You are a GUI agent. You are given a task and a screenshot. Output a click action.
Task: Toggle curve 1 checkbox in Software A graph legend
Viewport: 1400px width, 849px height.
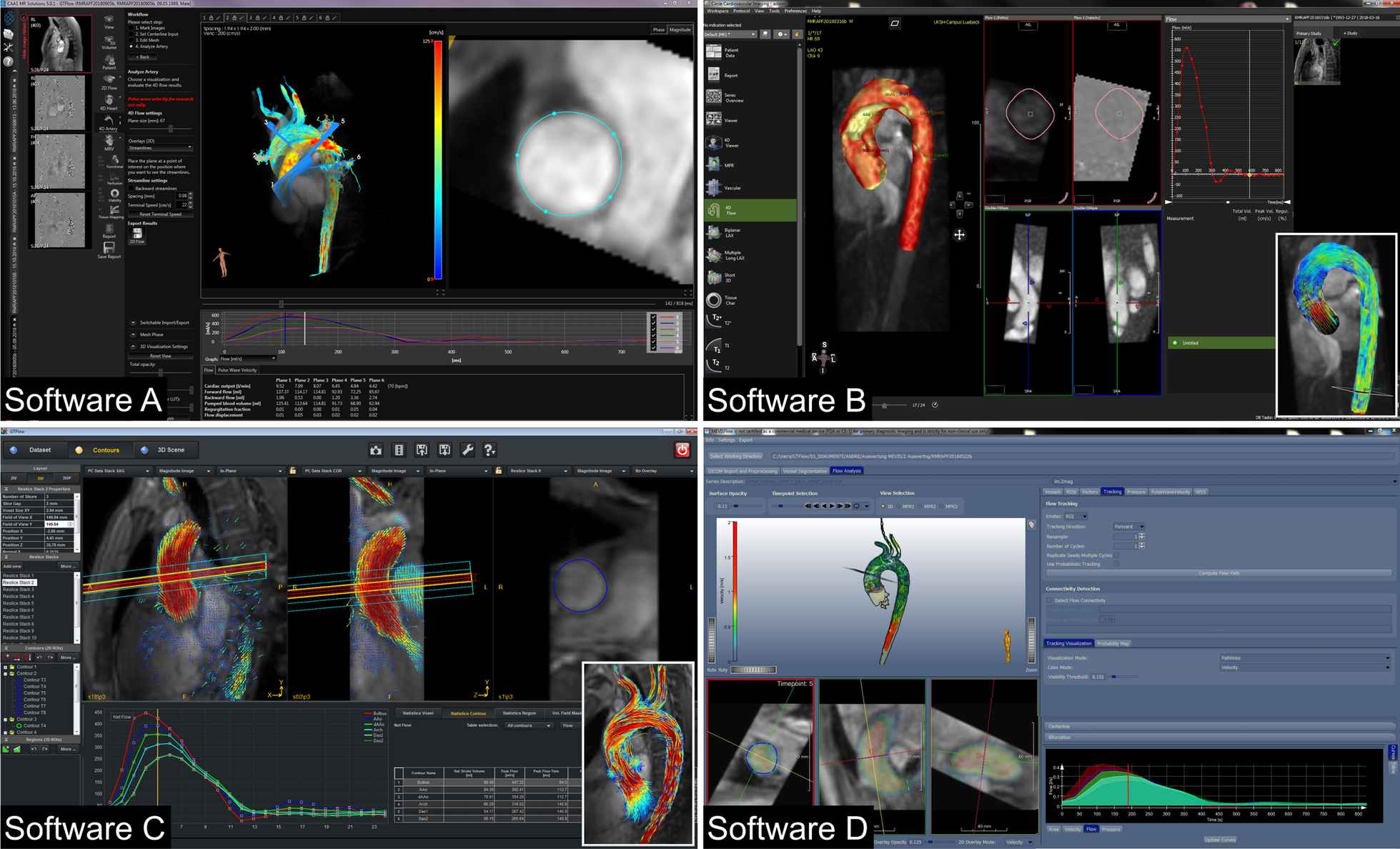[x=653, y=317]
